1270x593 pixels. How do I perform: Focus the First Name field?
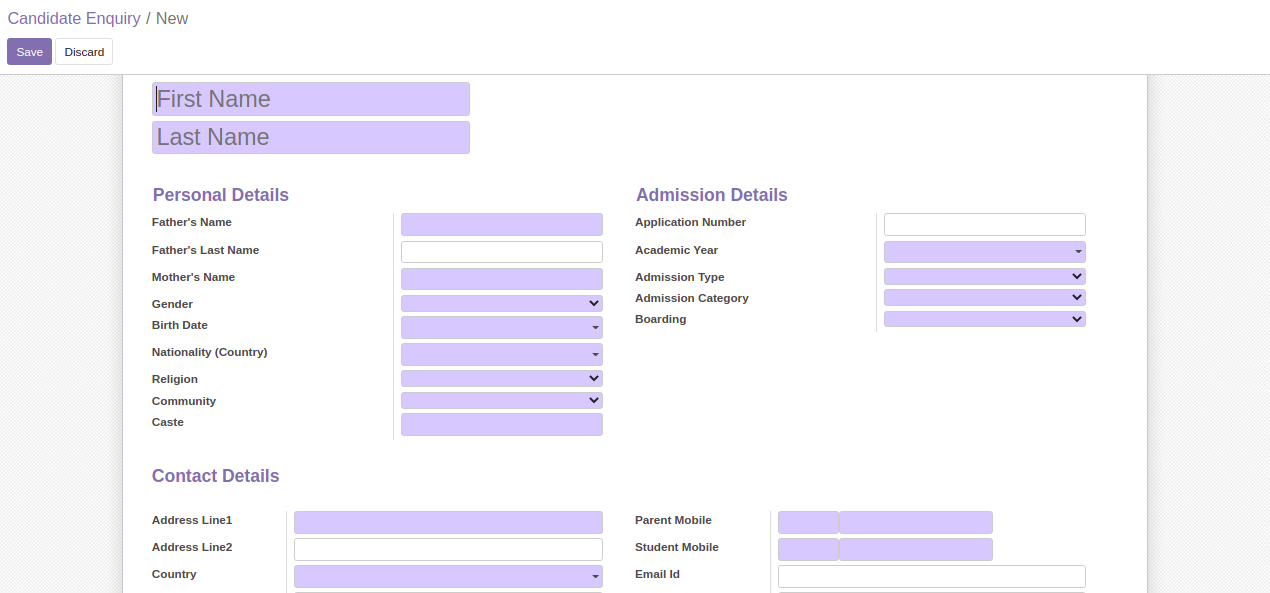(x=310, y=99)
